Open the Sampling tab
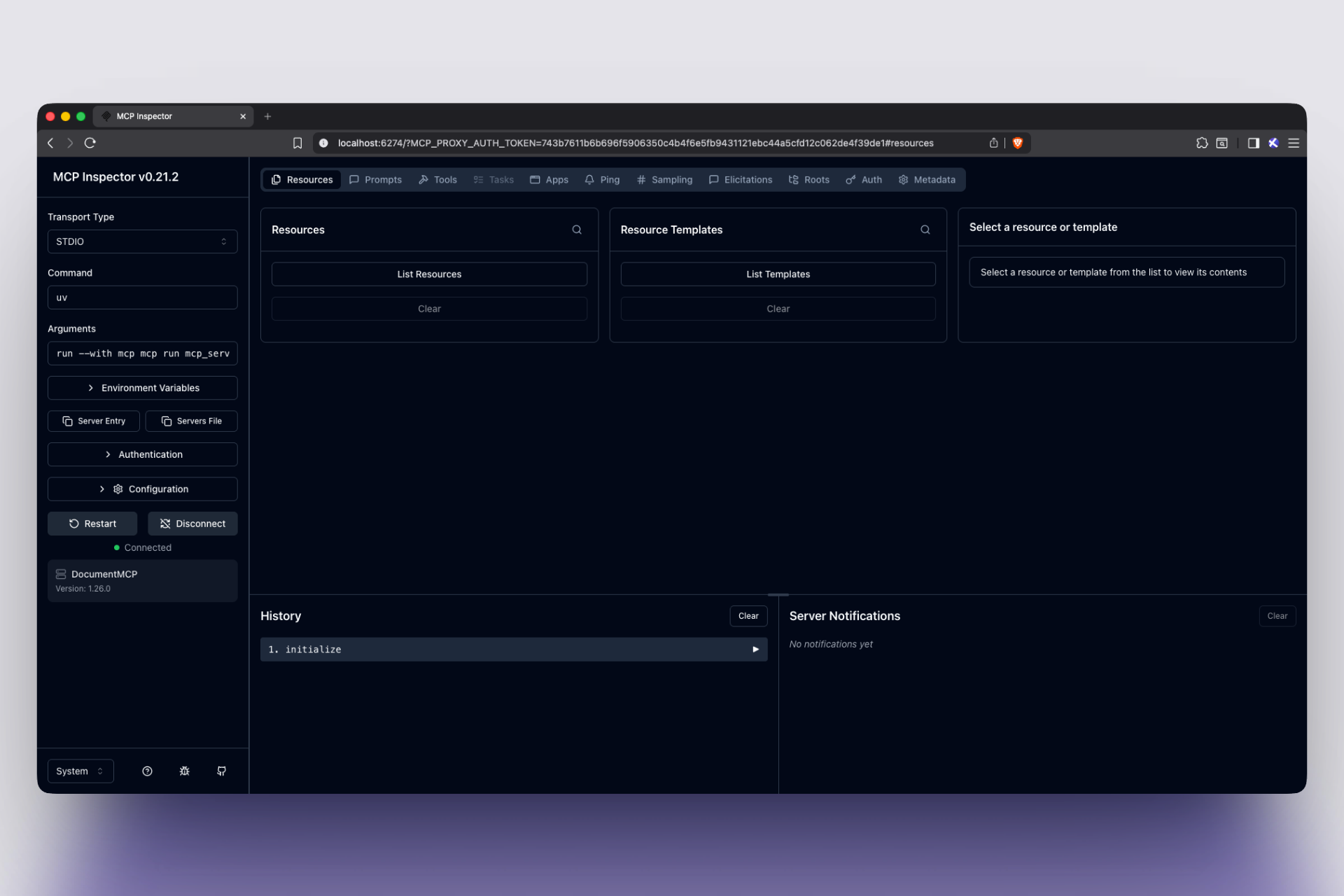 664,180
